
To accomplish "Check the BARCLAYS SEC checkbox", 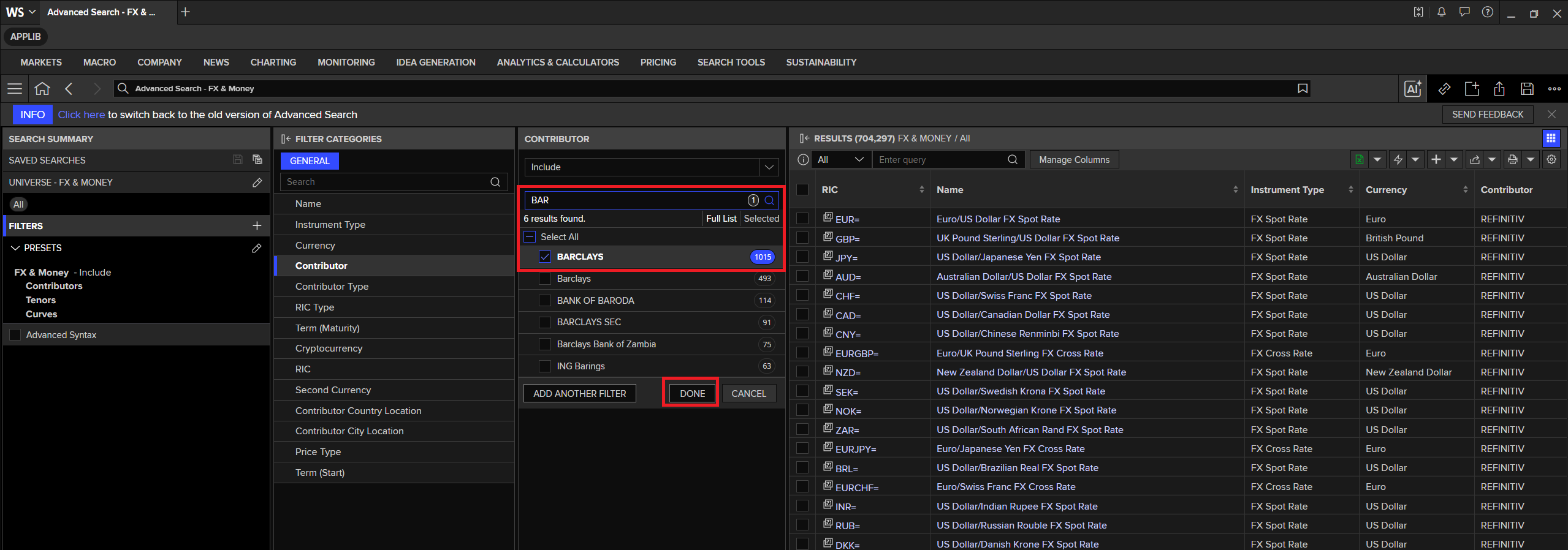I will click(x=545, y=322).
